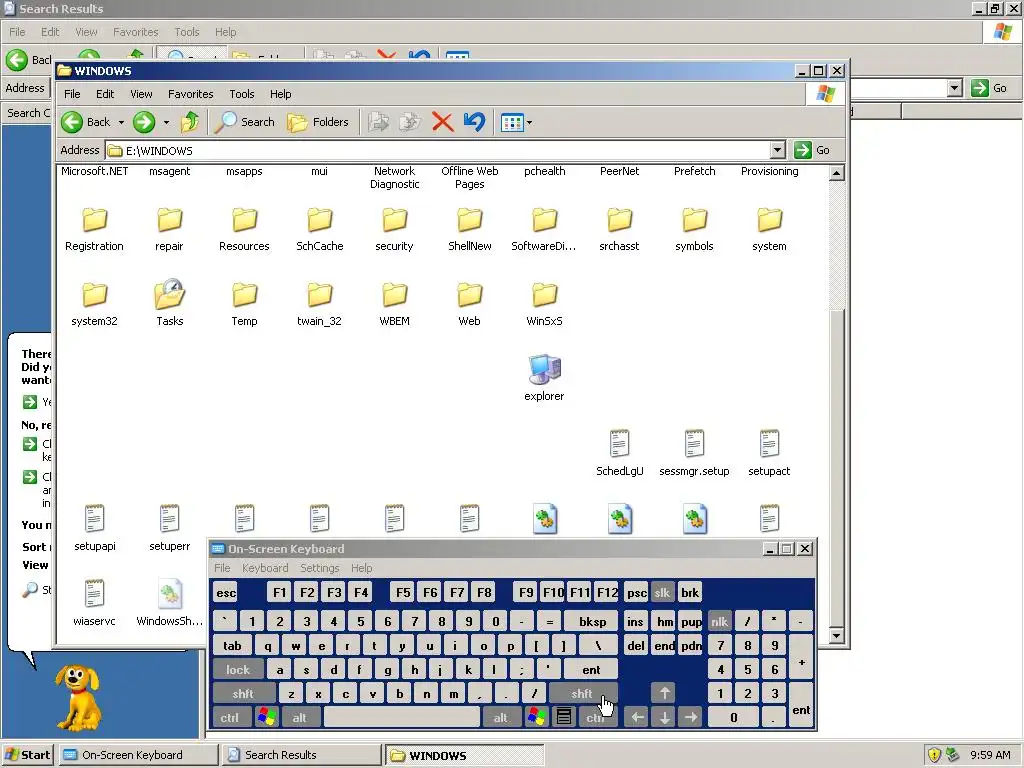
Task: Click the Undo toolbar icon
Action: pos(475,122)
